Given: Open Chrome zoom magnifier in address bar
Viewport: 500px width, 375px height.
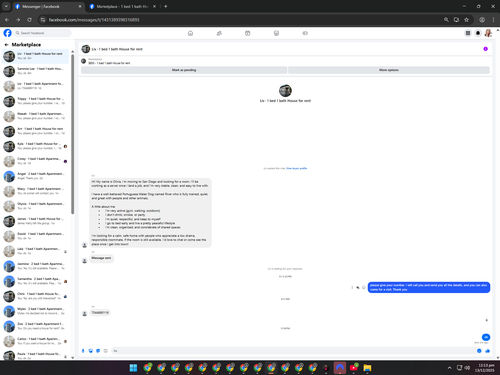Looking at the screenshot, I should [446, 20].
